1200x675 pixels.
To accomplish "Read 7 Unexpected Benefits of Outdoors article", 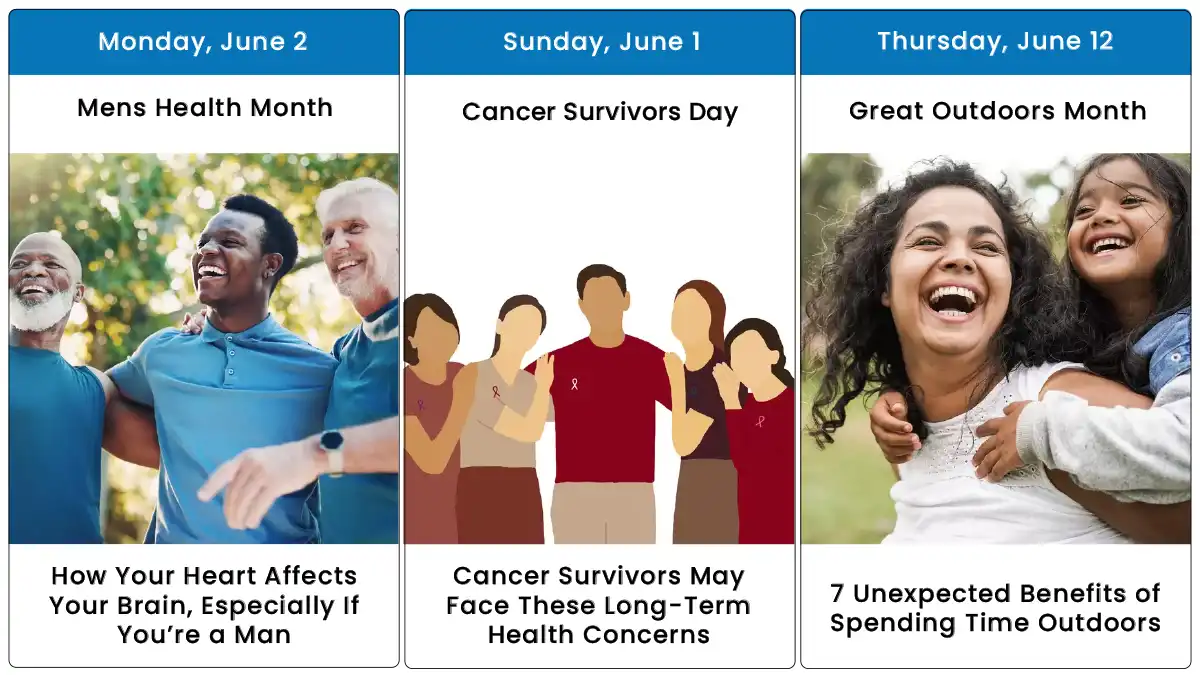I will pyautogui.click(x=995, y=608).
